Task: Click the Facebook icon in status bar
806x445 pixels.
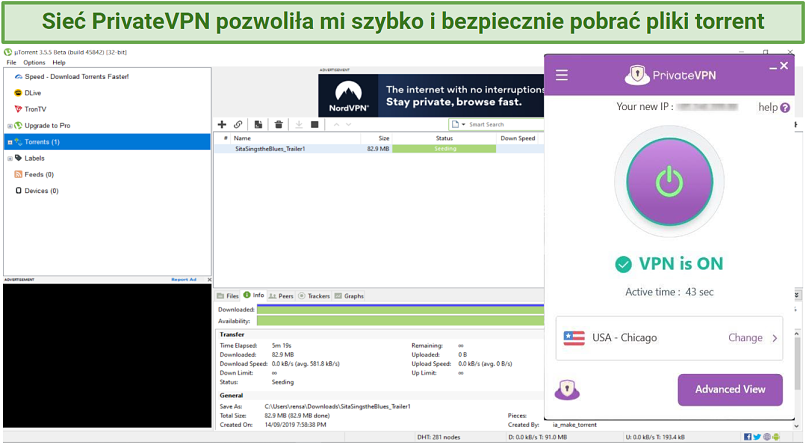Action: [x=748, y=437]
